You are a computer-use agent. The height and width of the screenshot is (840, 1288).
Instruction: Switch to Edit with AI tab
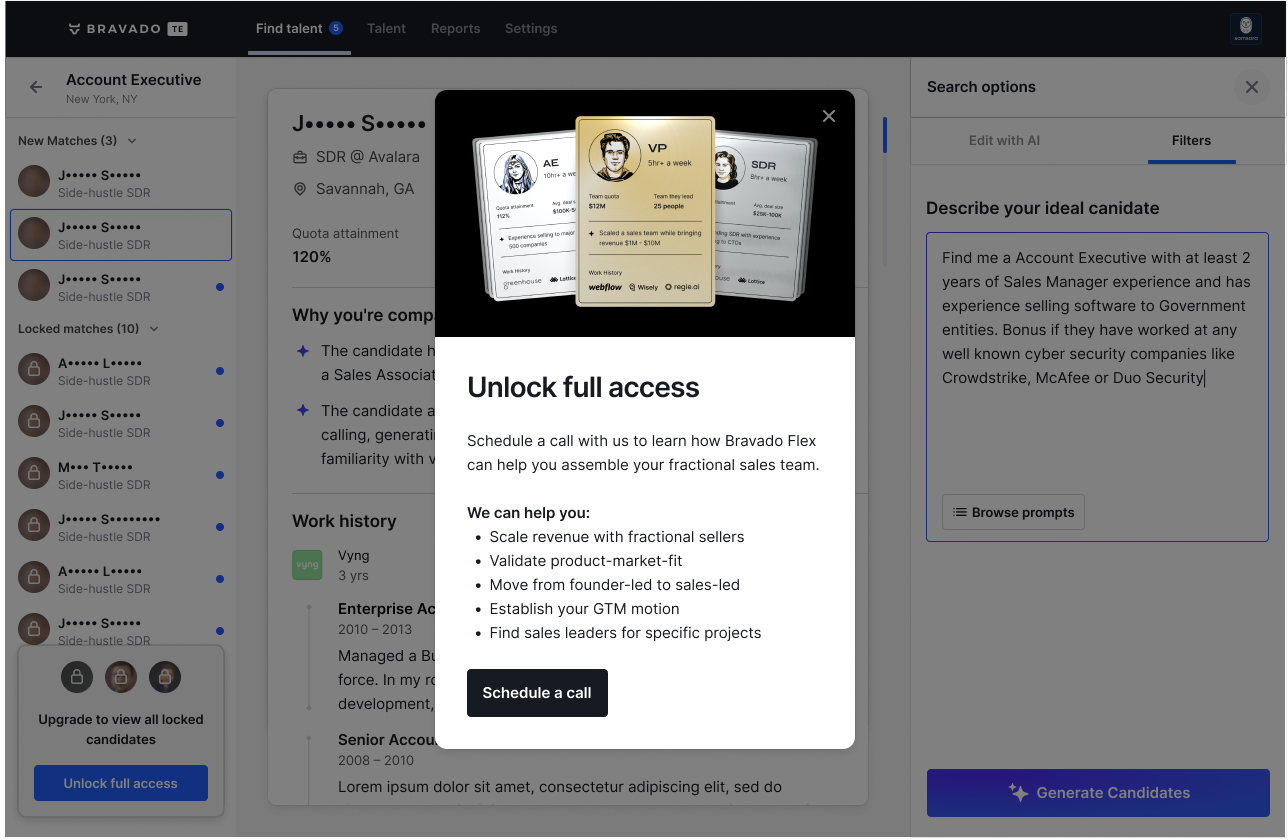pos(1004,140)
